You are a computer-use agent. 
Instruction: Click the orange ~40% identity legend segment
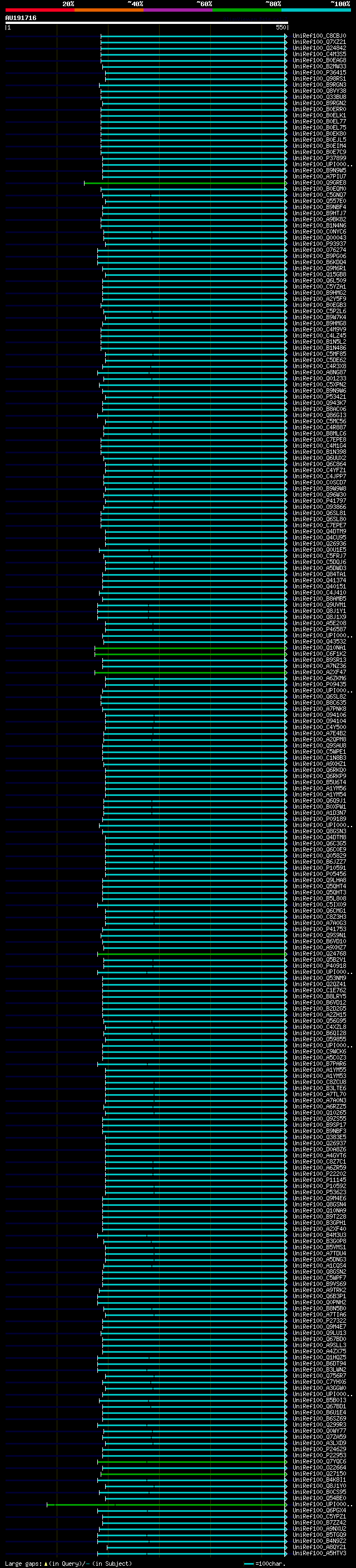tap(109, 10)
